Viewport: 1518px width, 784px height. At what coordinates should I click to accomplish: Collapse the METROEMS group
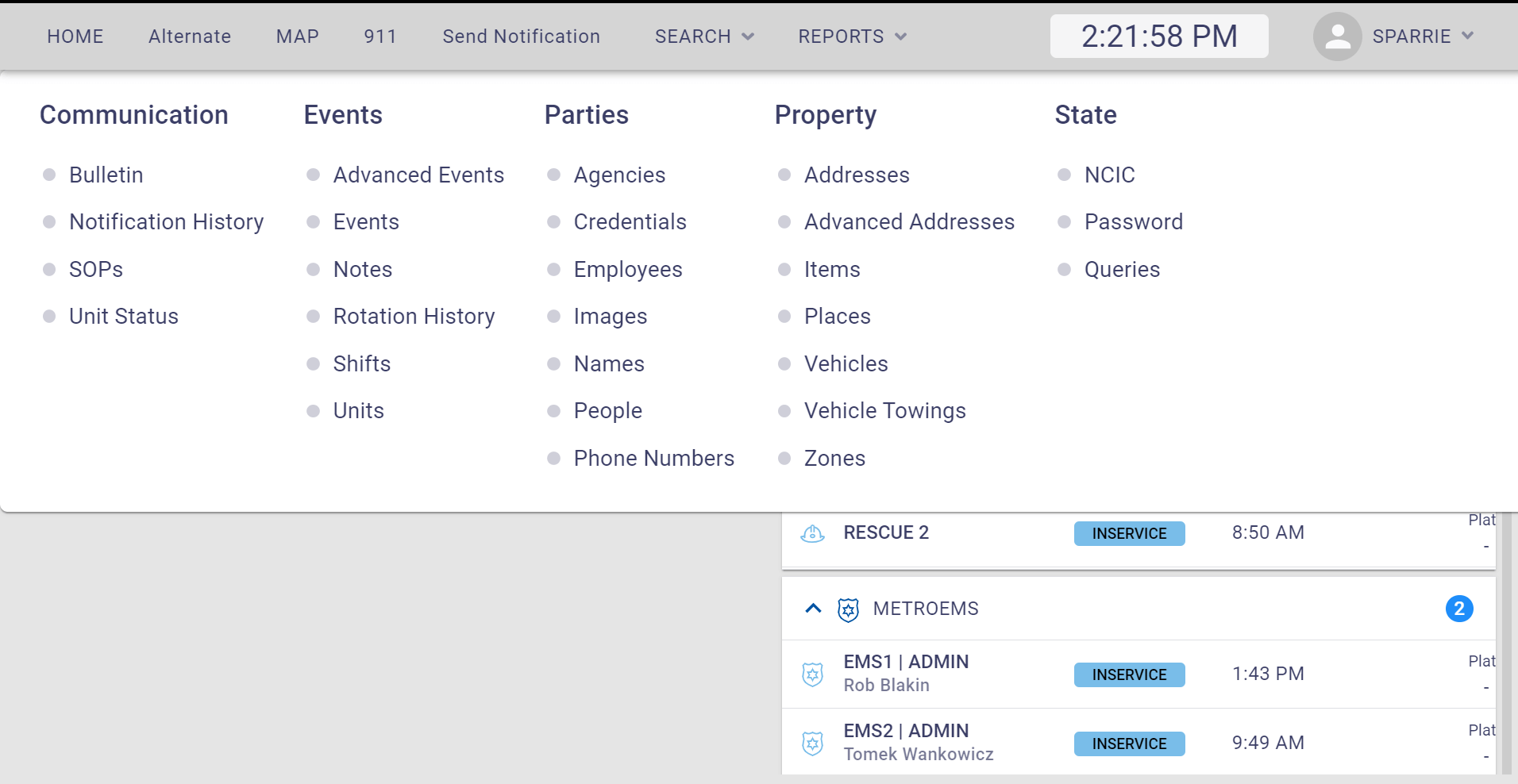click(813, 609)
